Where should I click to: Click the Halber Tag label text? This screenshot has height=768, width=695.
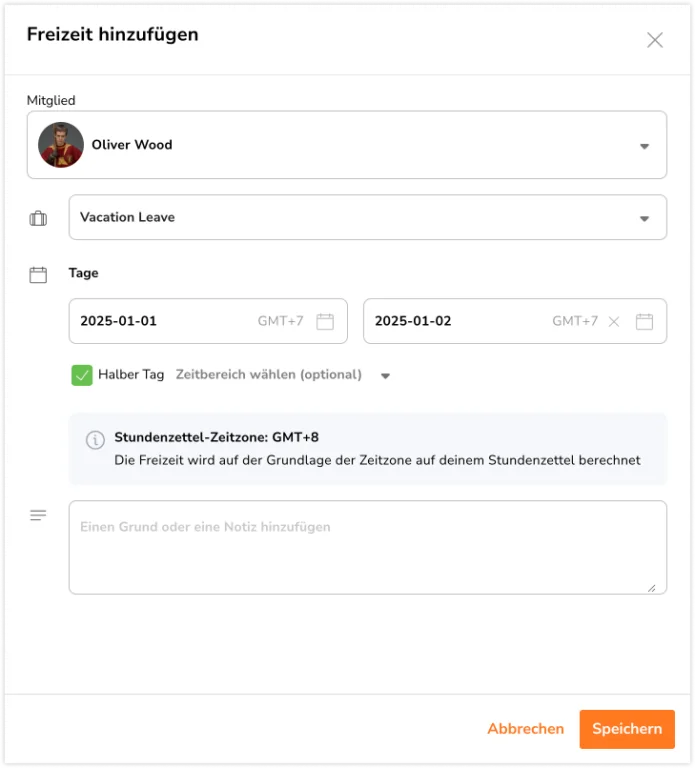pos(131,375)
